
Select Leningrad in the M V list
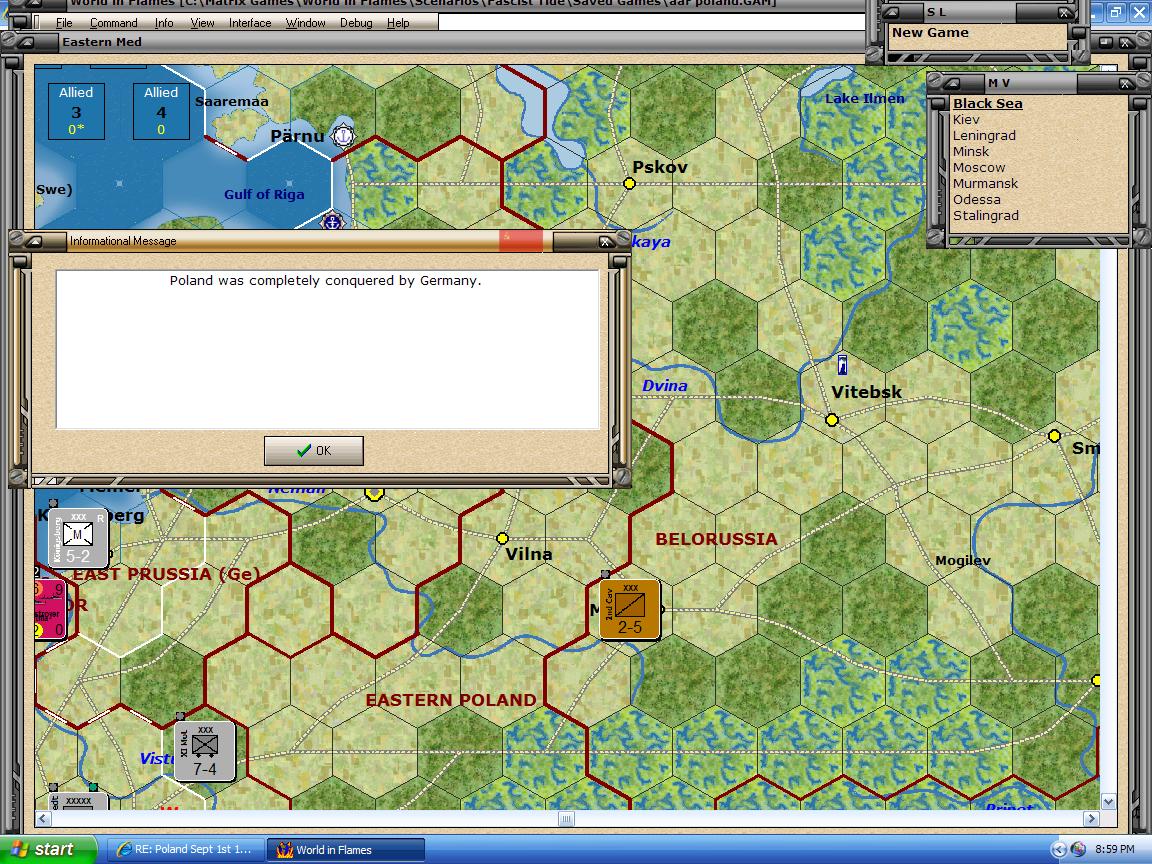tap(984, 135)
